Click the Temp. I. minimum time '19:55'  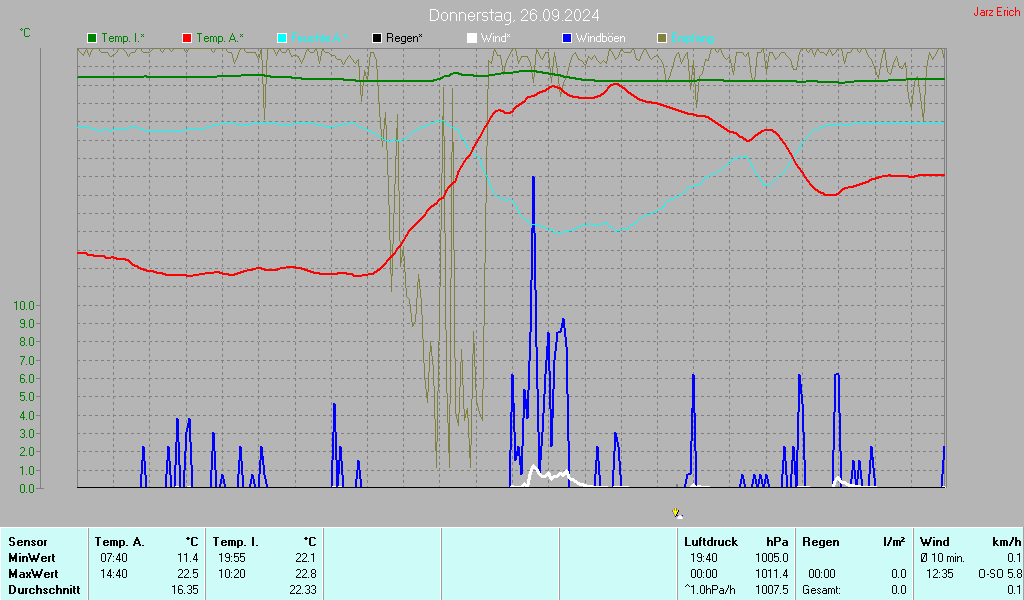pyautogui.click(x=232, y=558)
